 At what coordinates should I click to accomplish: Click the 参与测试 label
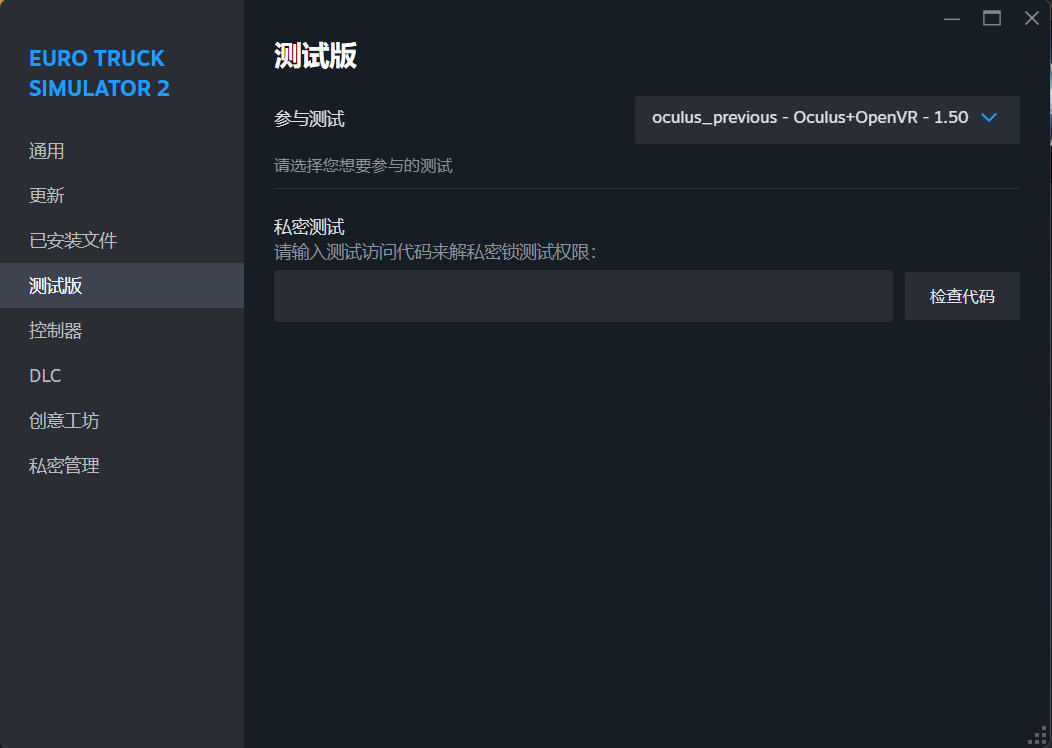[x=309, y=119]
